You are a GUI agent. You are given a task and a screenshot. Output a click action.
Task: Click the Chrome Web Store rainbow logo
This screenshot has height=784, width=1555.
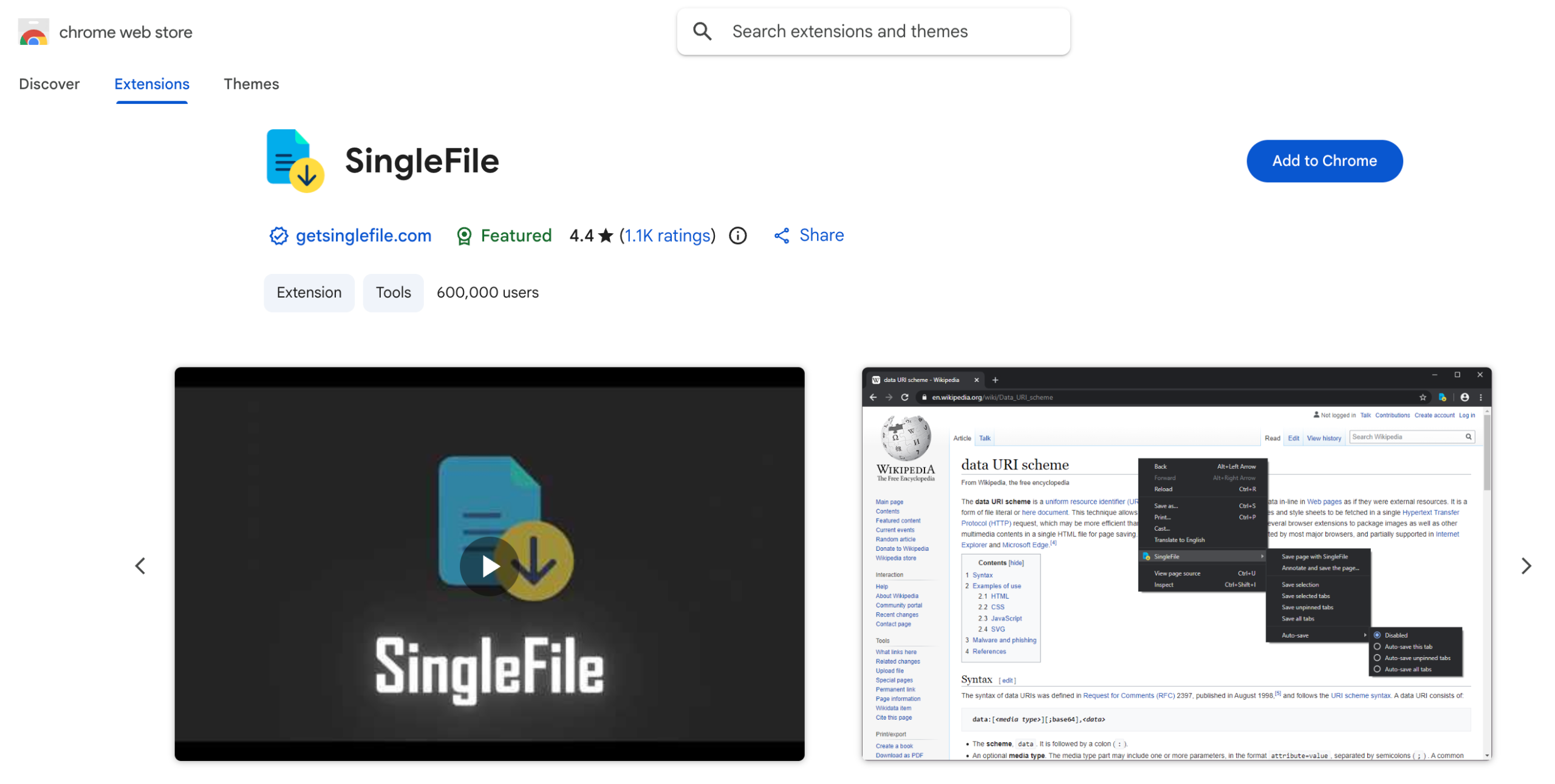33,32
